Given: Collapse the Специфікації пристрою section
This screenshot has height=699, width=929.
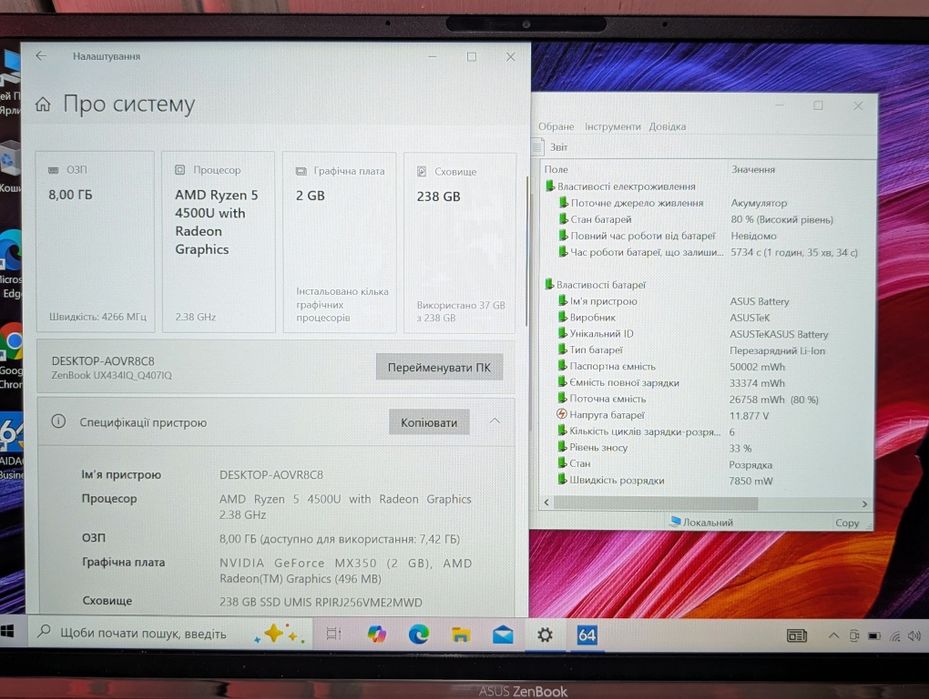Looking at the screenshot, I should tap(495, 421).
